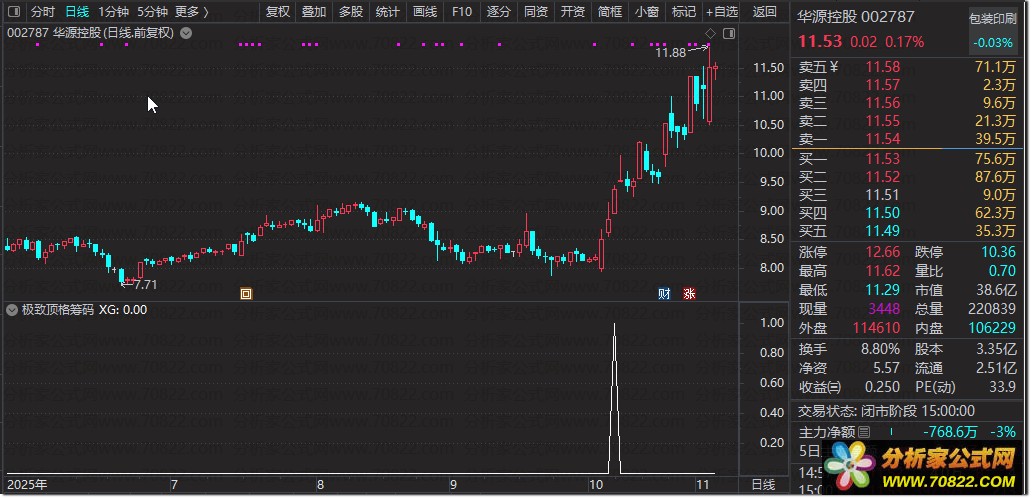
Task: Click the white XG signal spike
Action: pos(615,398)
